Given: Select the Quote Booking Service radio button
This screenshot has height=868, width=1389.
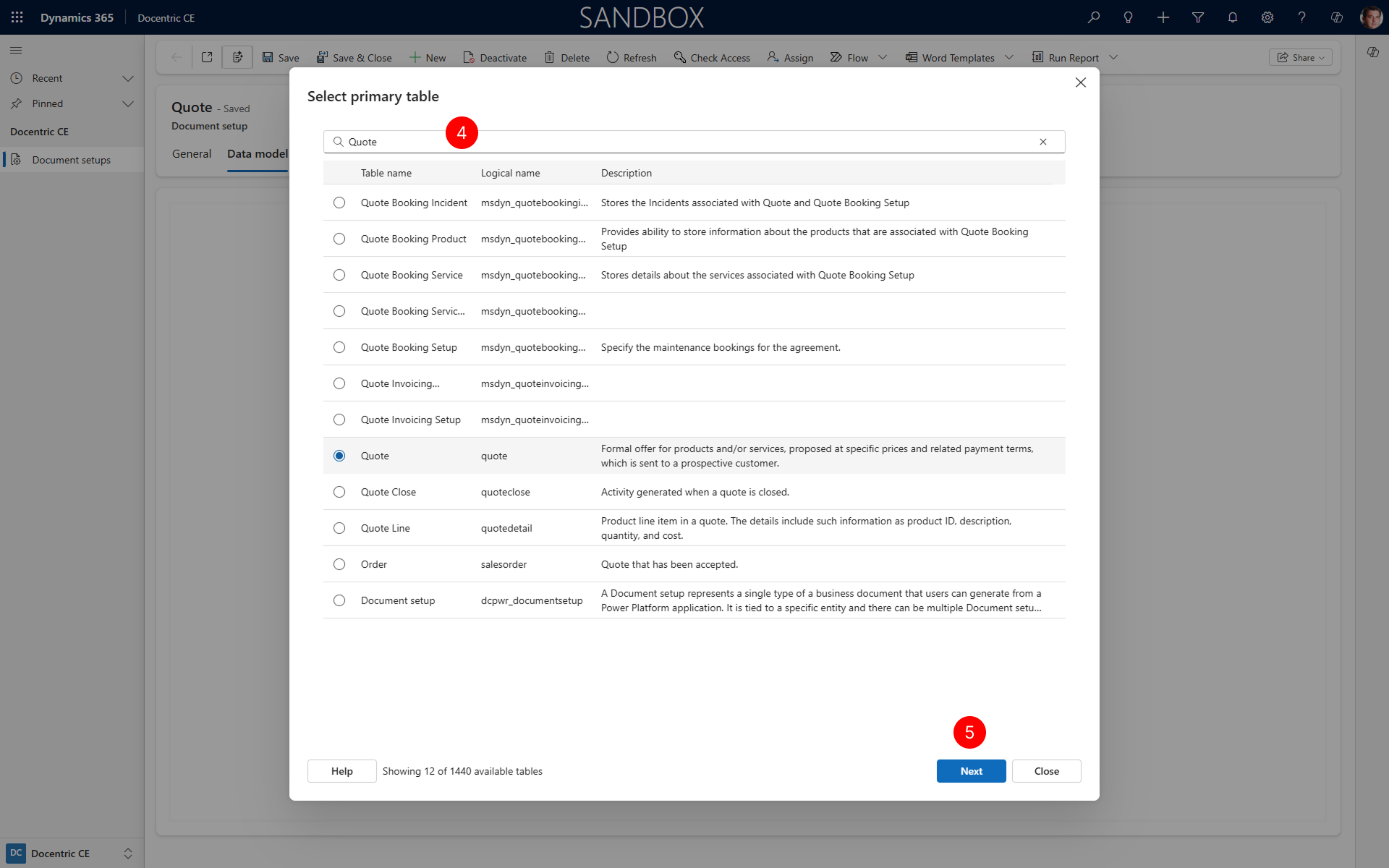Looking at the screenshot, I should click(339, 275).
